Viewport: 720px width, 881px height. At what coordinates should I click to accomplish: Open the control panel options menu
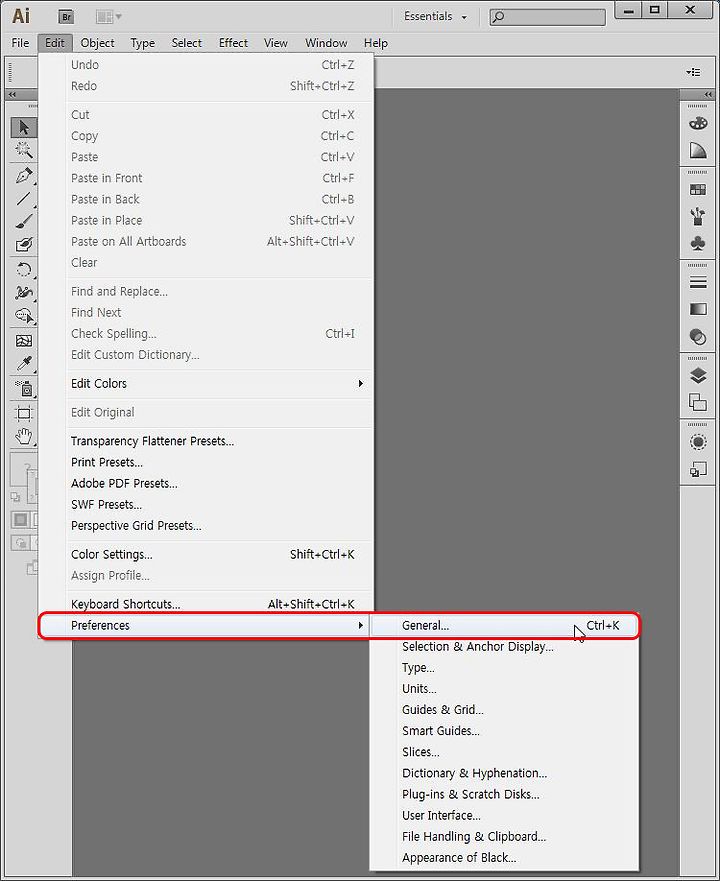[692, 72]
